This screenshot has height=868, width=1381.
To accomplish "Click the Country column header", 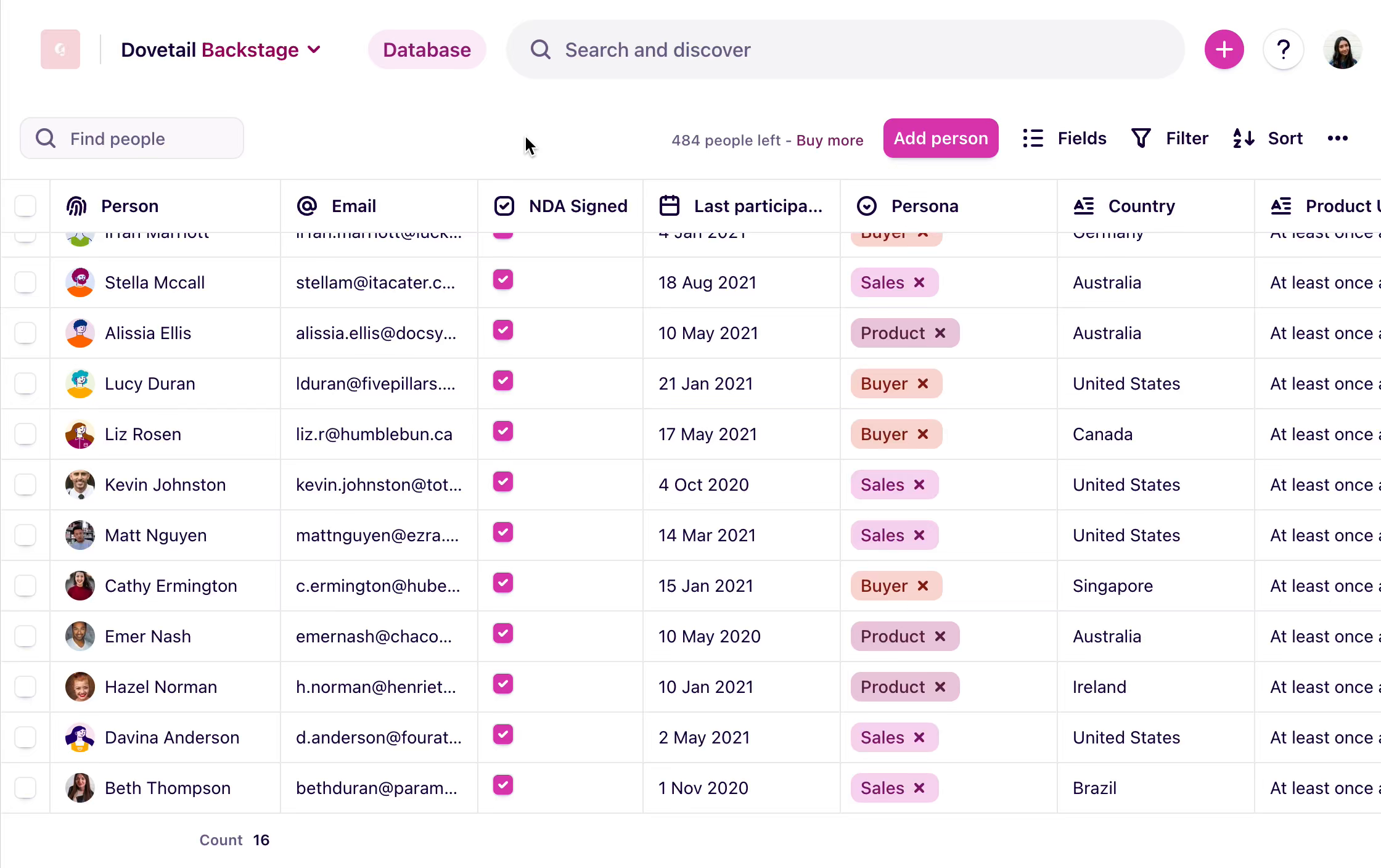I will coord(1141,206).
